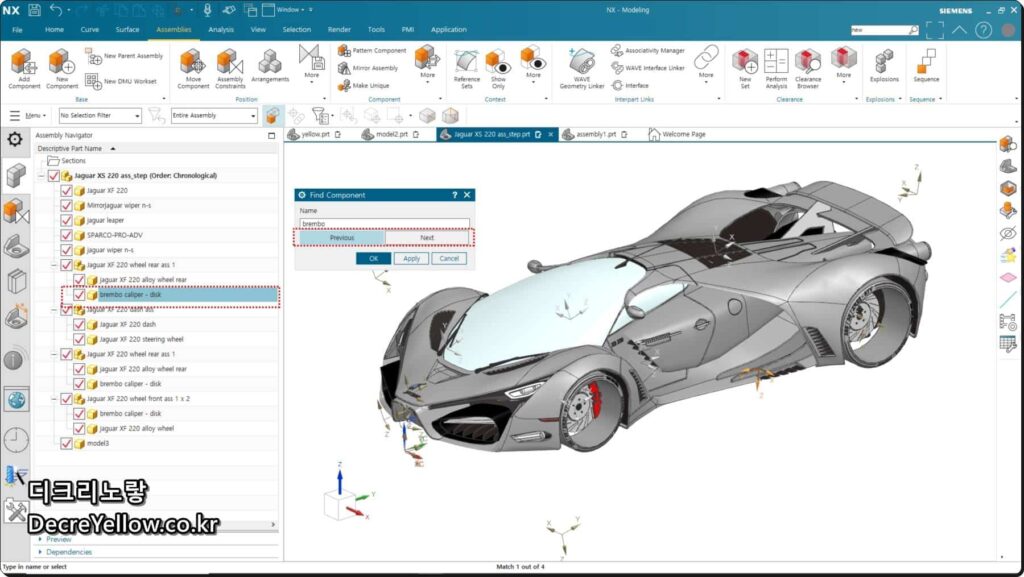
Task: Open Arrangements tool
Action: coord(270,65)
